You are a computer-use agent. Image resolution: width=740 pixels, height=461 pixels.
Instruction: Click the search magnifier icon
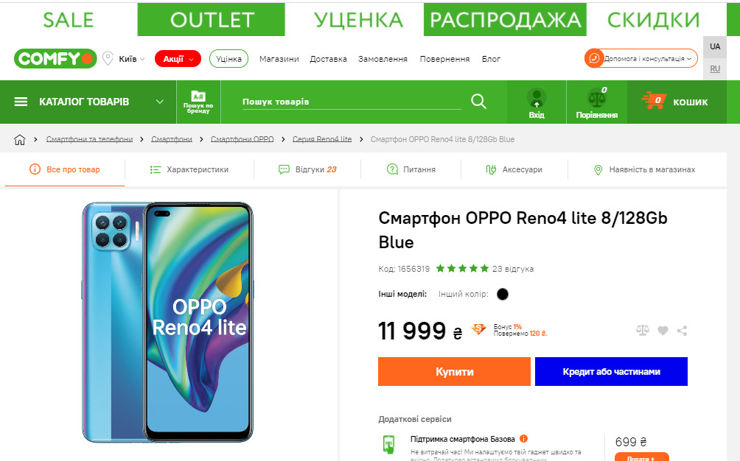coord(479,101)
